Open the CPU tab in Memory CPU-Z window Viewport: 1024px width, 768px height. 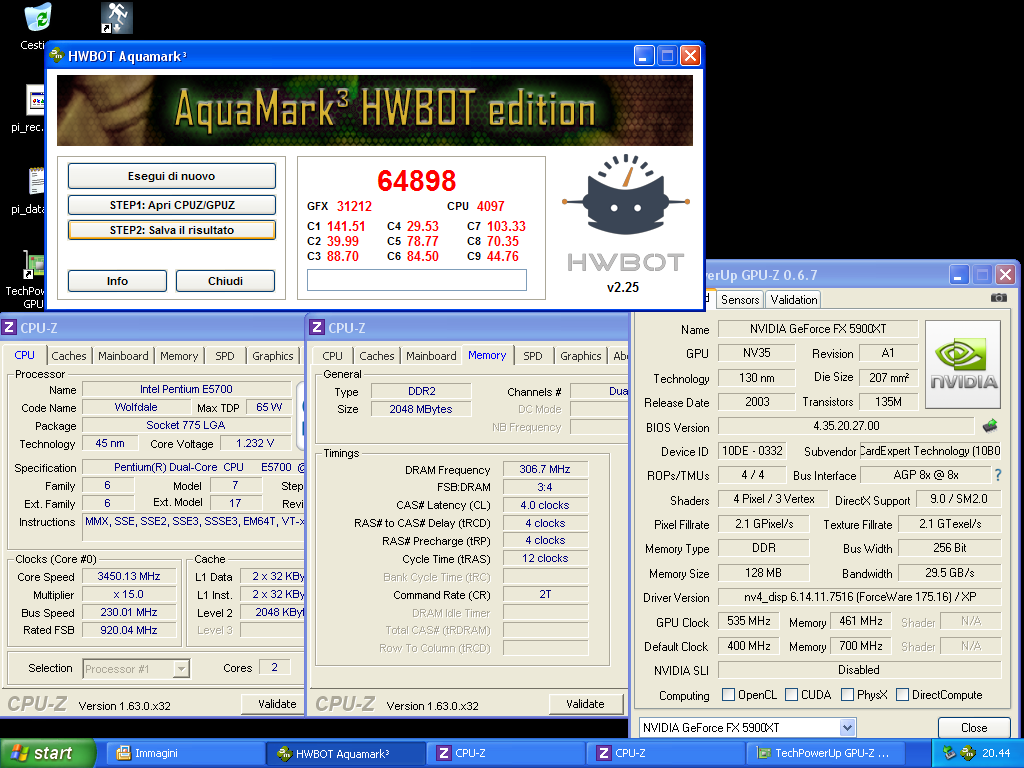(x=332, y=356)
